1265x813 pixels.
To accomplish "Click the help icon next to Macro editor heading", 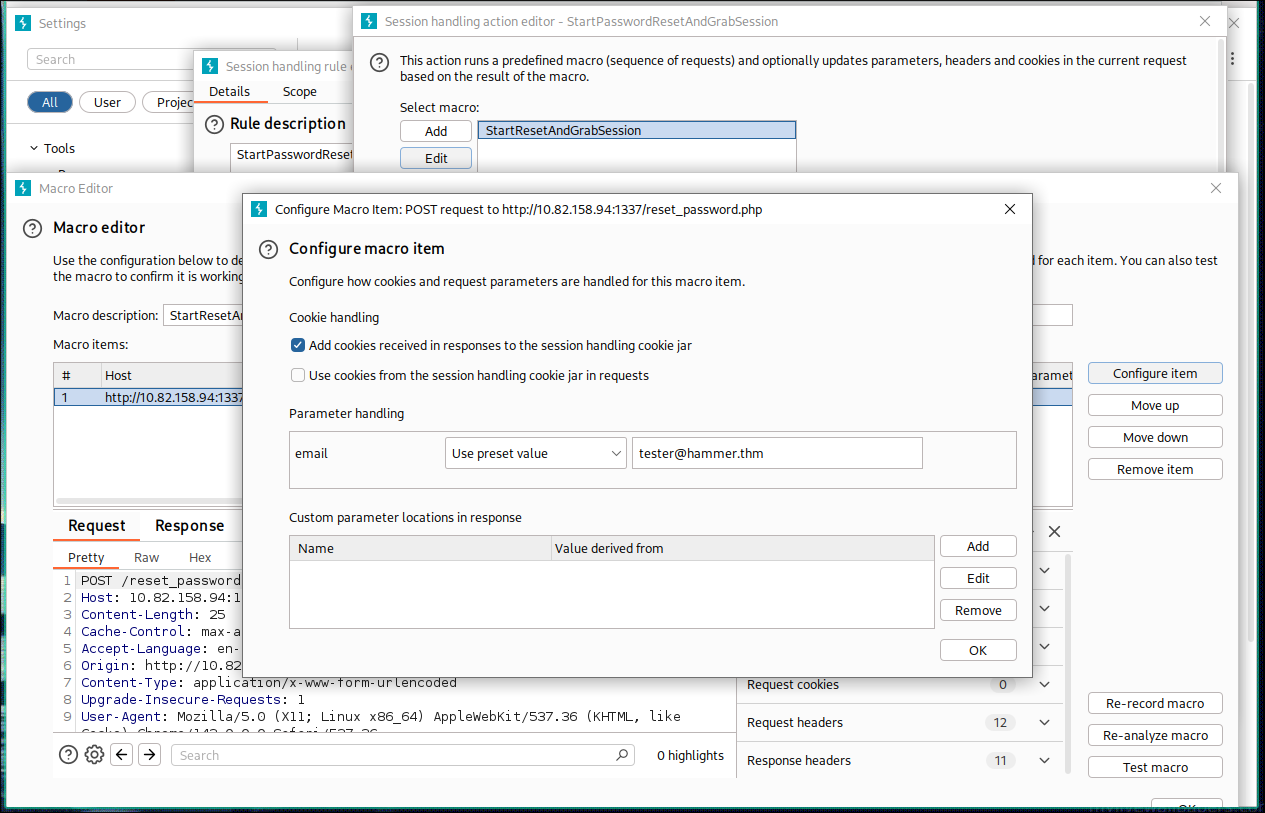I will point(32,228).
